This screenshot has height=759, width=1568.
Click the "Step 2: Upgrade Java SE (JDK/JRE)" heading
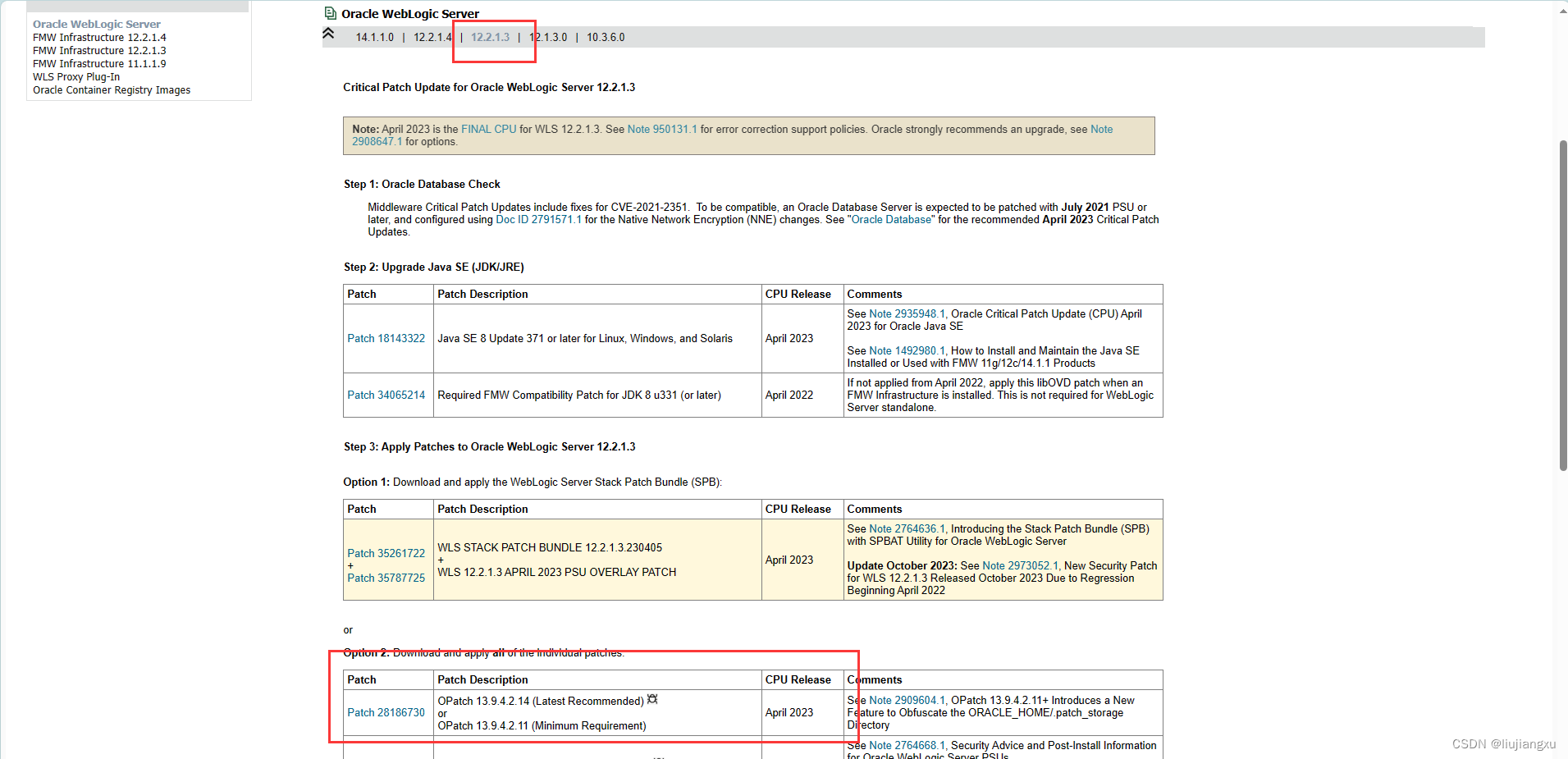pos(434,267)
